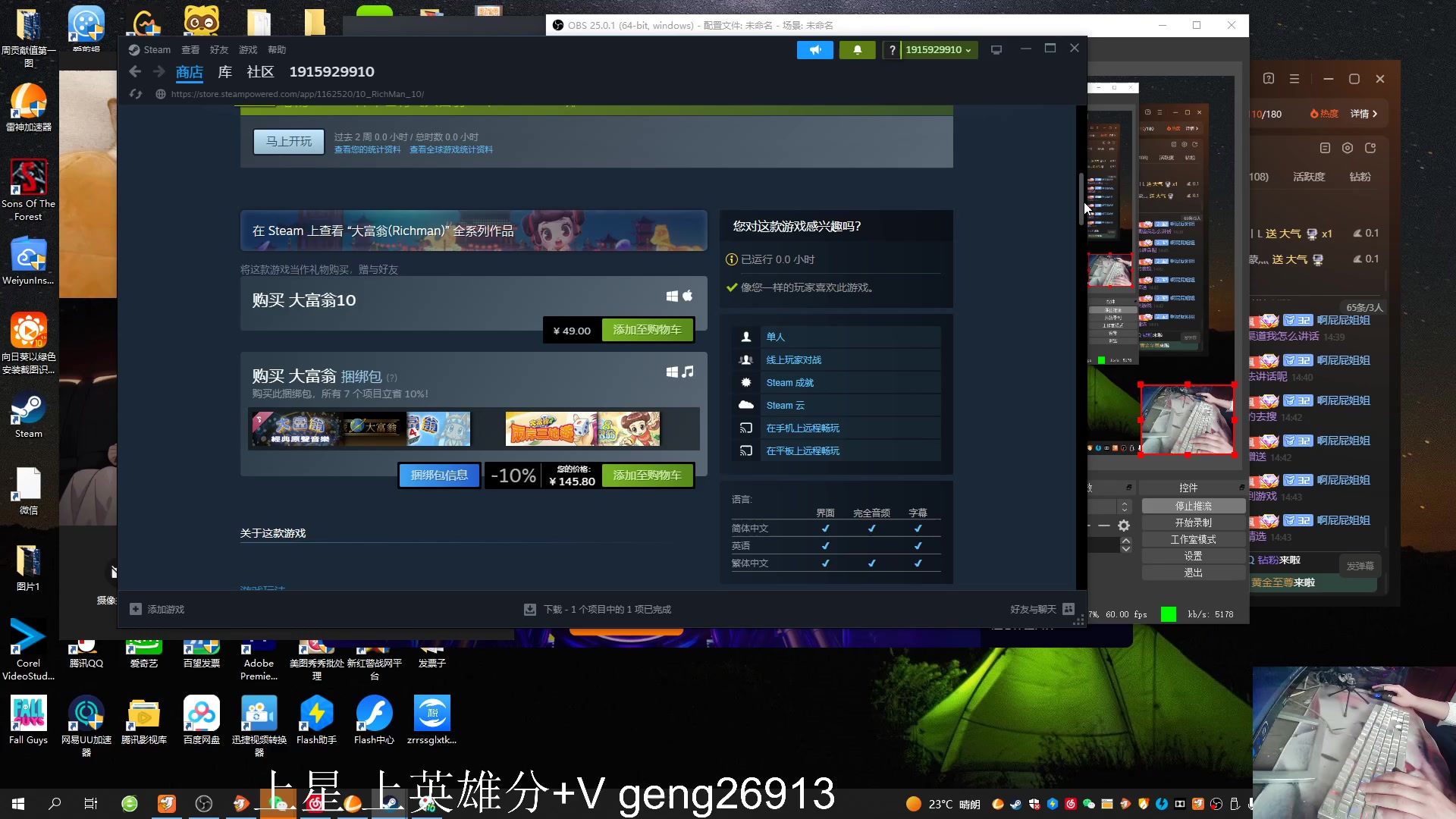Open Friends & Chat icon in Steam footer
The height and width of the screenshot is (819, 1456).
(1068, 609)
